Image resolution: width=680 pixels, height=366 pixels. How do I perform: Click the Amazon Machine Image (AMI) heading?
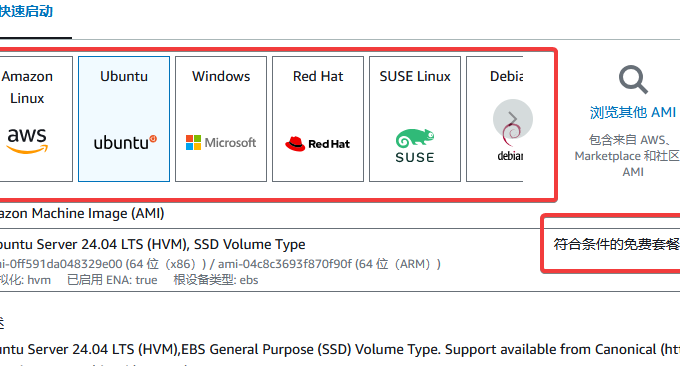coord(82,213)
